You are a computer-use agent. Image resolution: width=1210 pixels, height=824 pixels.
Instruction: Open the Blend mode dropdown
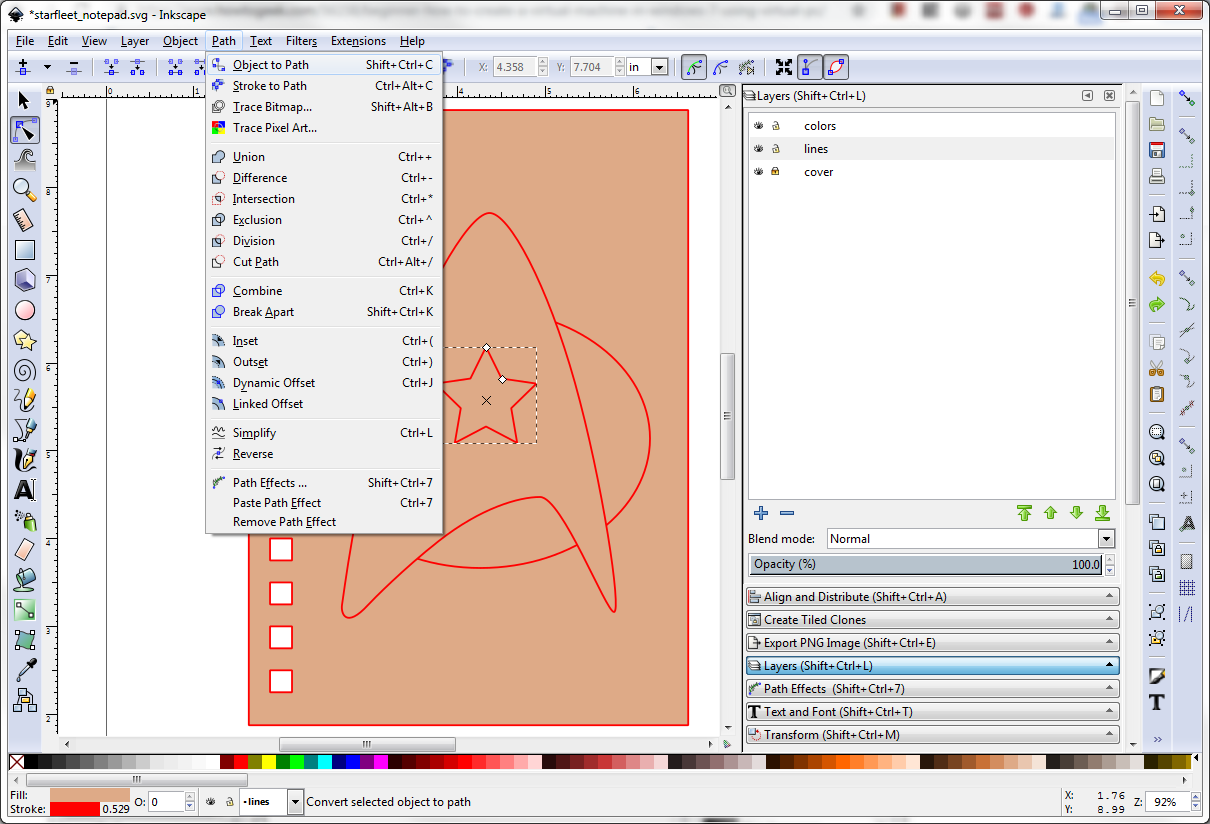[x=970, y=539]
